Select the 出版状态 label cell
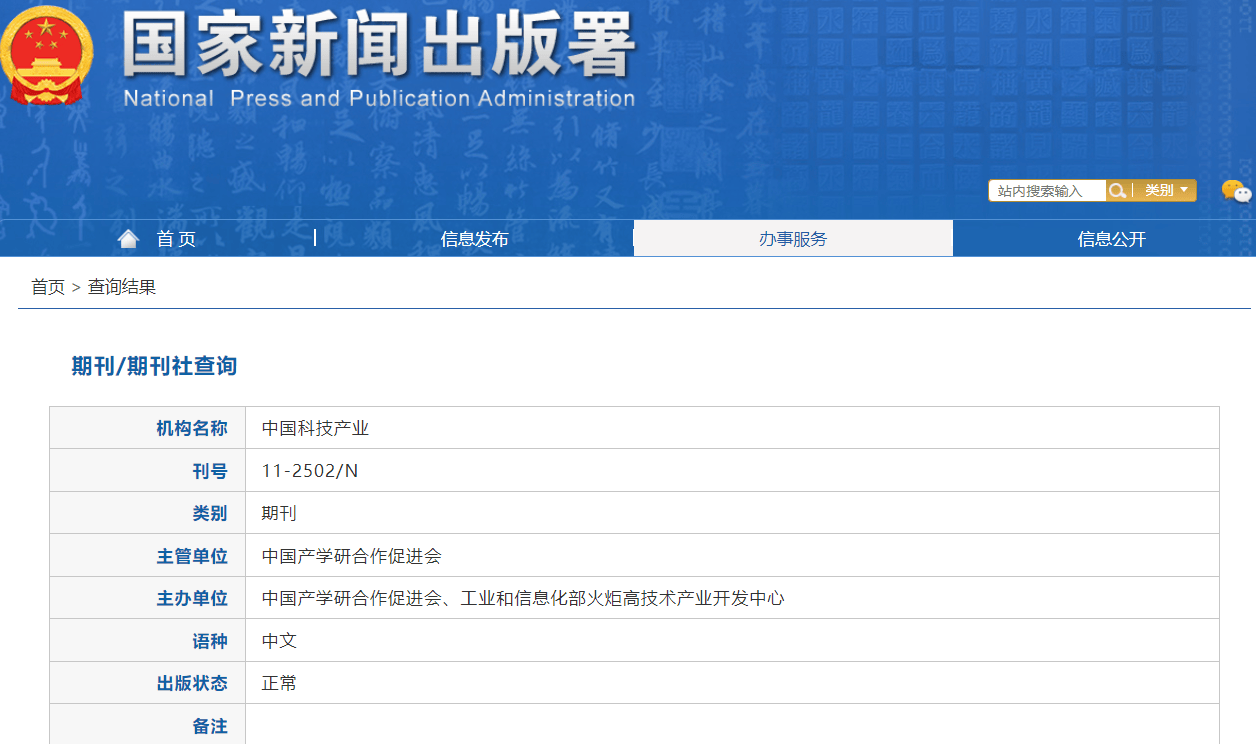 148,683
